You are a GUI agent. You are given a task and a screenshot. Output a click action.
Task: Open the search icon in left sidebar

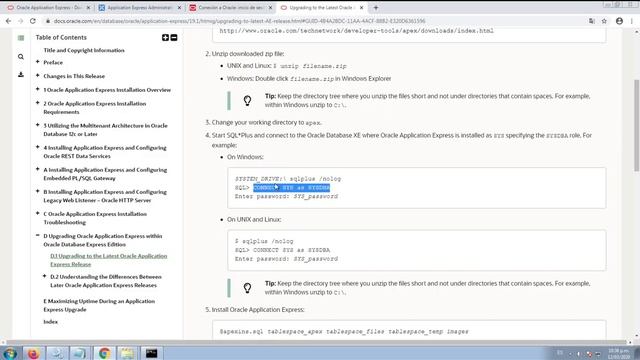(21, 57)
